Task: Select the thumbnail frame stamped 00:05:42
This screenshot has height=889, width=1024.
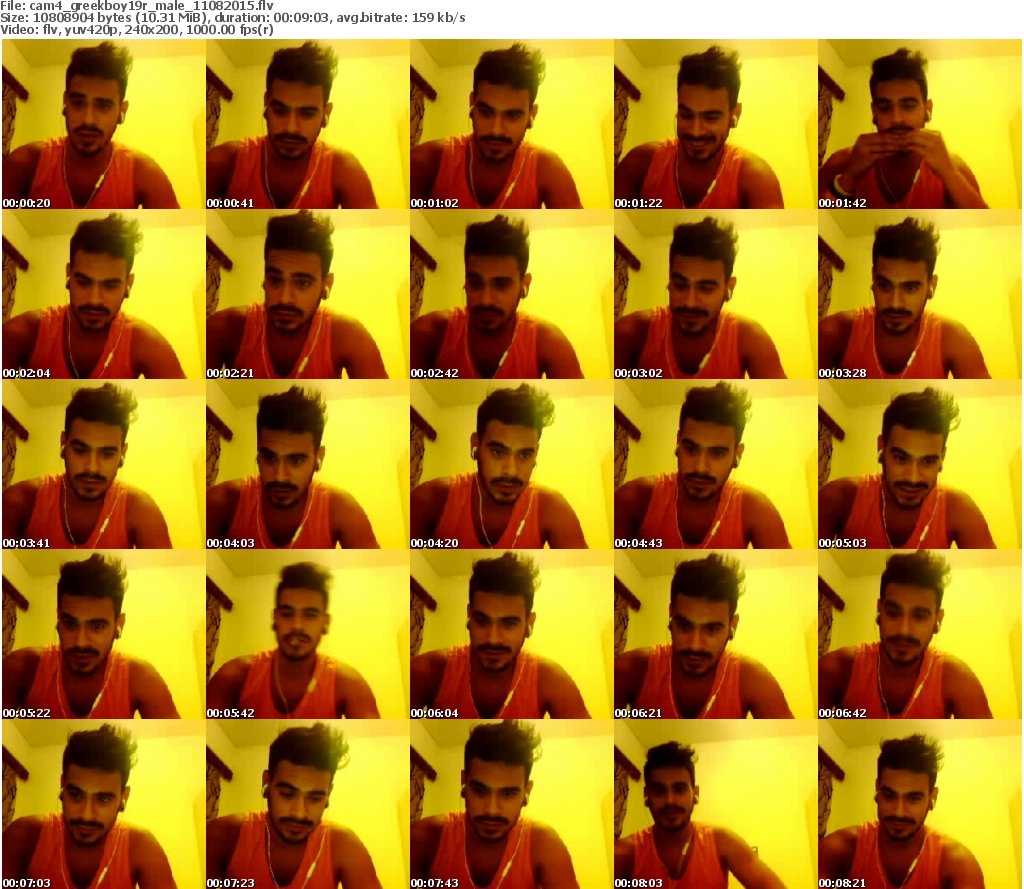Action: [308, 634]
